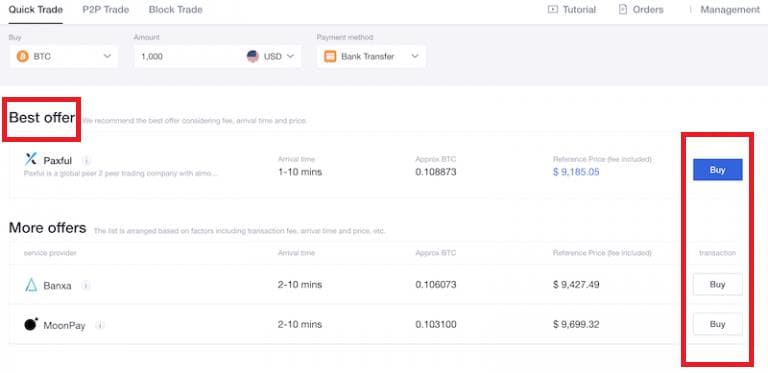Click the Banxa triangle logo
Viewport: 768px width, 373px height.
[31, 284]
